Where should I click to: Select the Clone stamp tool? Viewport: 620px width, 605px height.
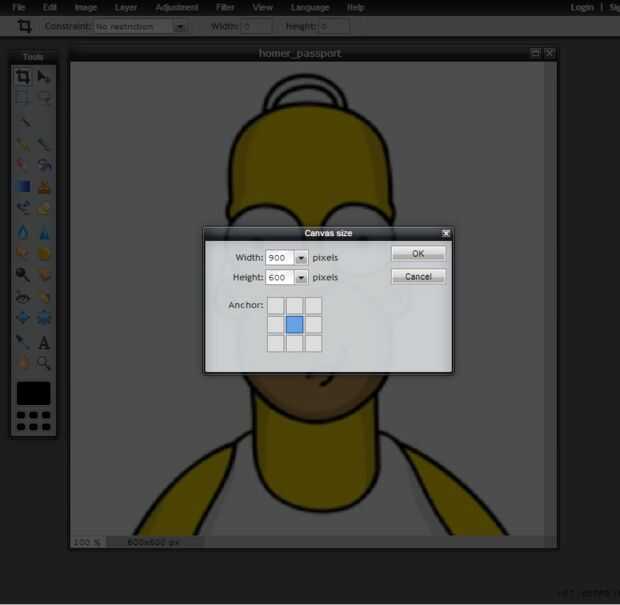pyautogui.click(x=44, y=186)
